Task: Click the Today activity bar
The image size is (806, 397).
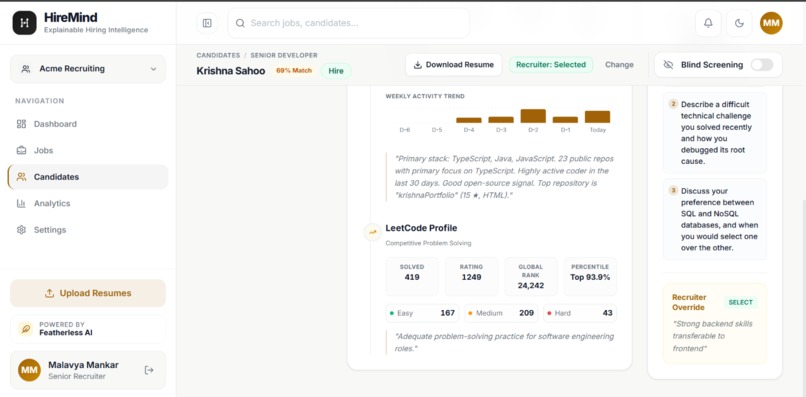Action: [597, 117]
